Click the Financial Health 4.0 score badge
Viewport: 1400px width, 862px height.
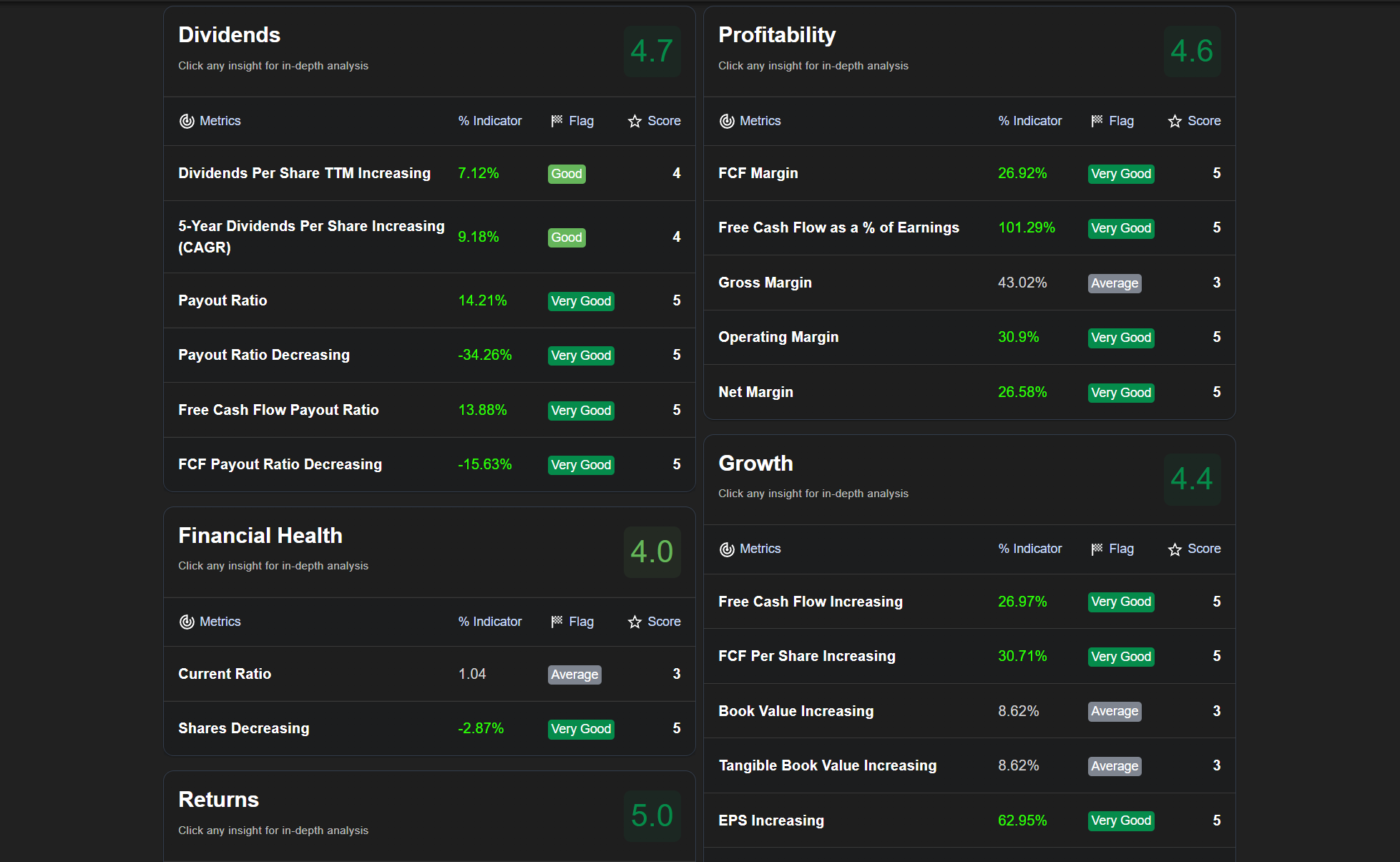[652, 552]
